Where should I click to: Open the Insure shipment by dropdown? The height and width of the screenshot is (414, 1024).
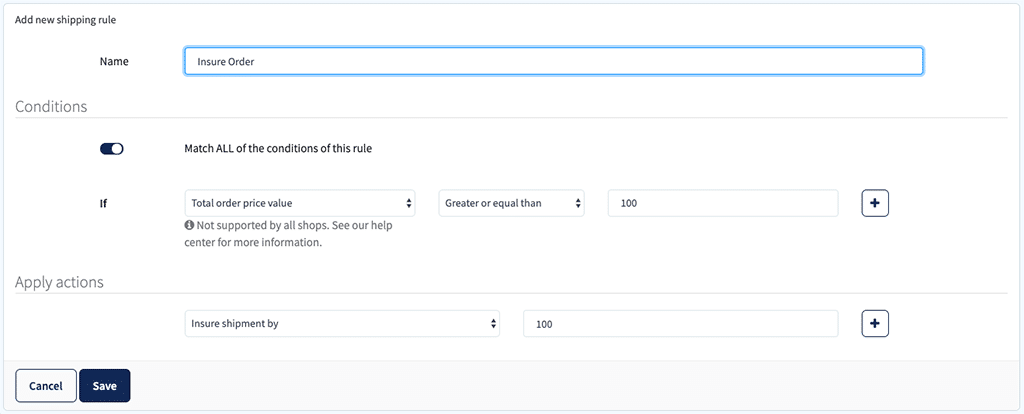342,323
